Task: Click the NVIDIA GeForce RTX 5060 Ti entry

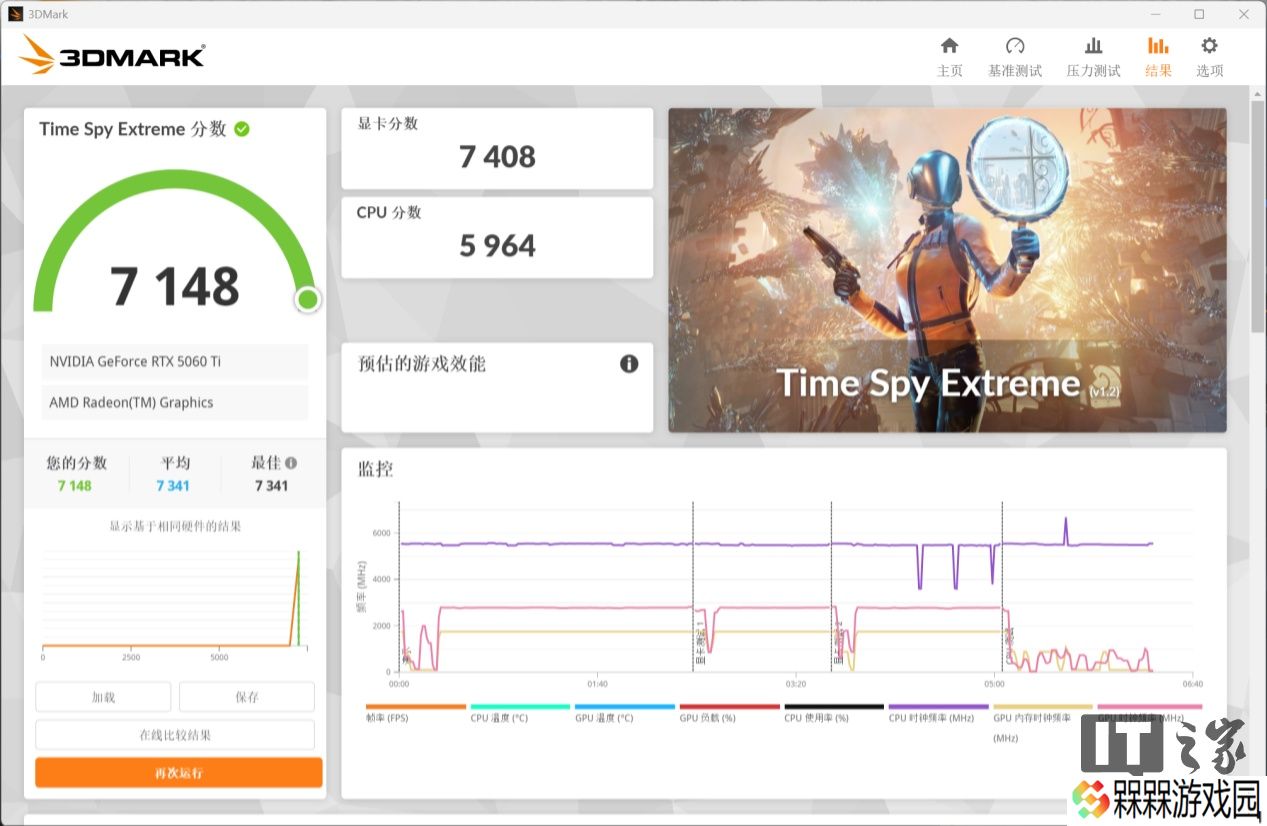Action: pos(175,361)
